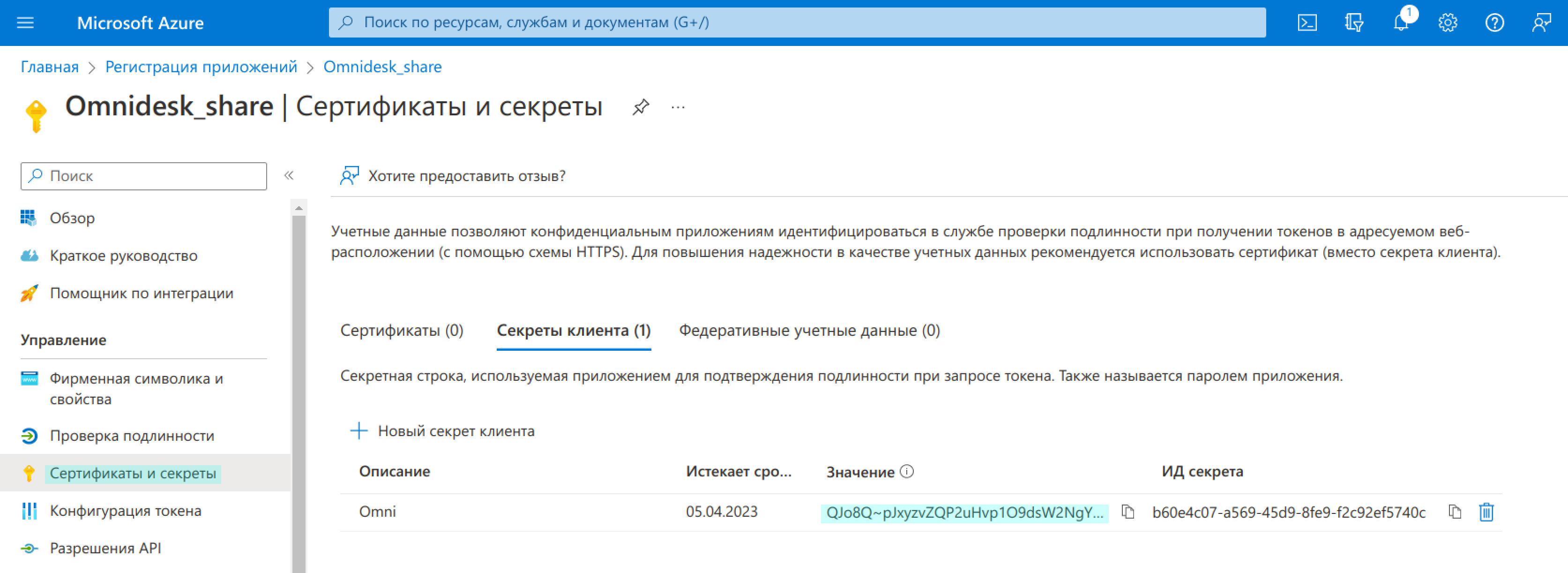Open Проверка подлинности in the sidebar
The image size is (1568, 573).
coord(132,436)
